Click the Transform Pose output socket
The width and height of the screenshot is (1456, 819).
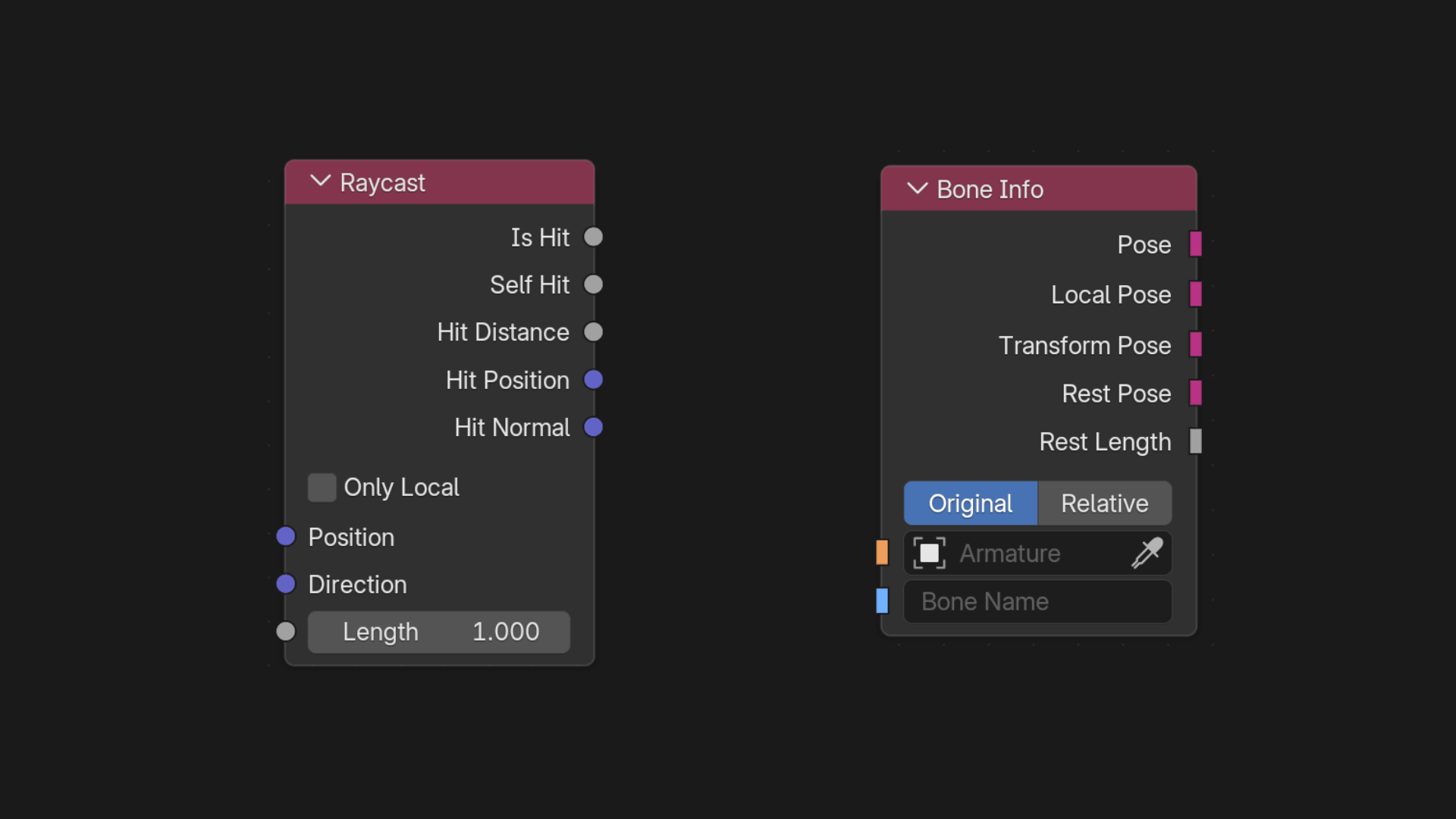(1196, 344)
